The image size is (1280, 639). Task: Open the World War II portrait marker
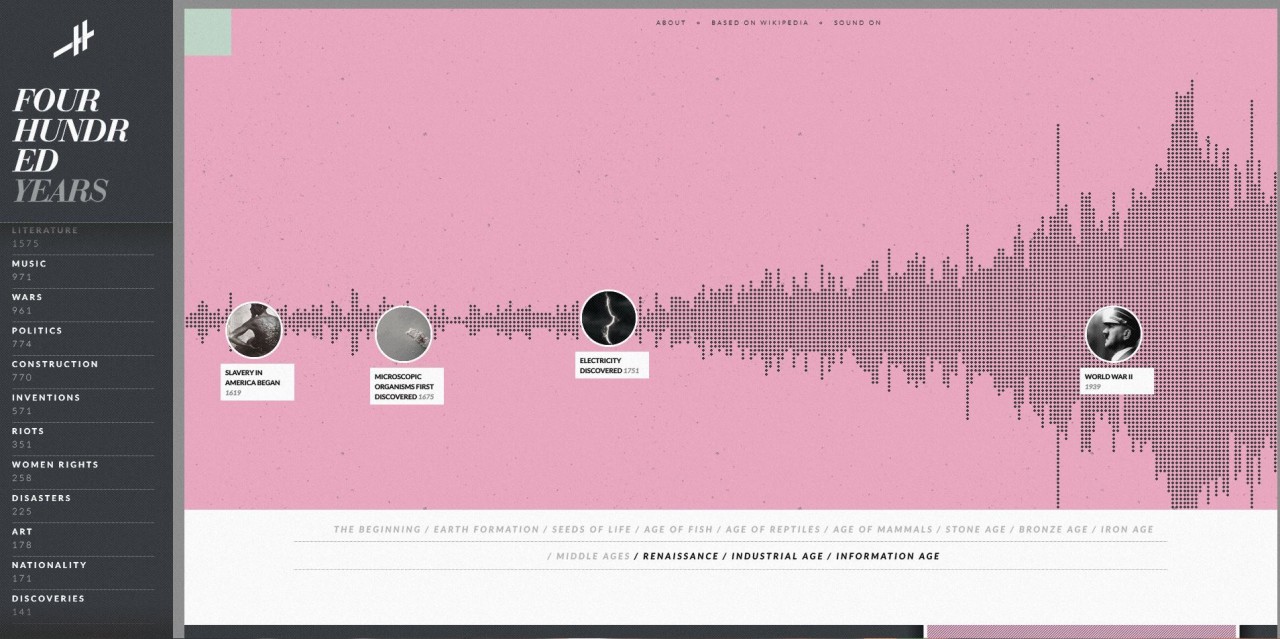coord(1113,334)
